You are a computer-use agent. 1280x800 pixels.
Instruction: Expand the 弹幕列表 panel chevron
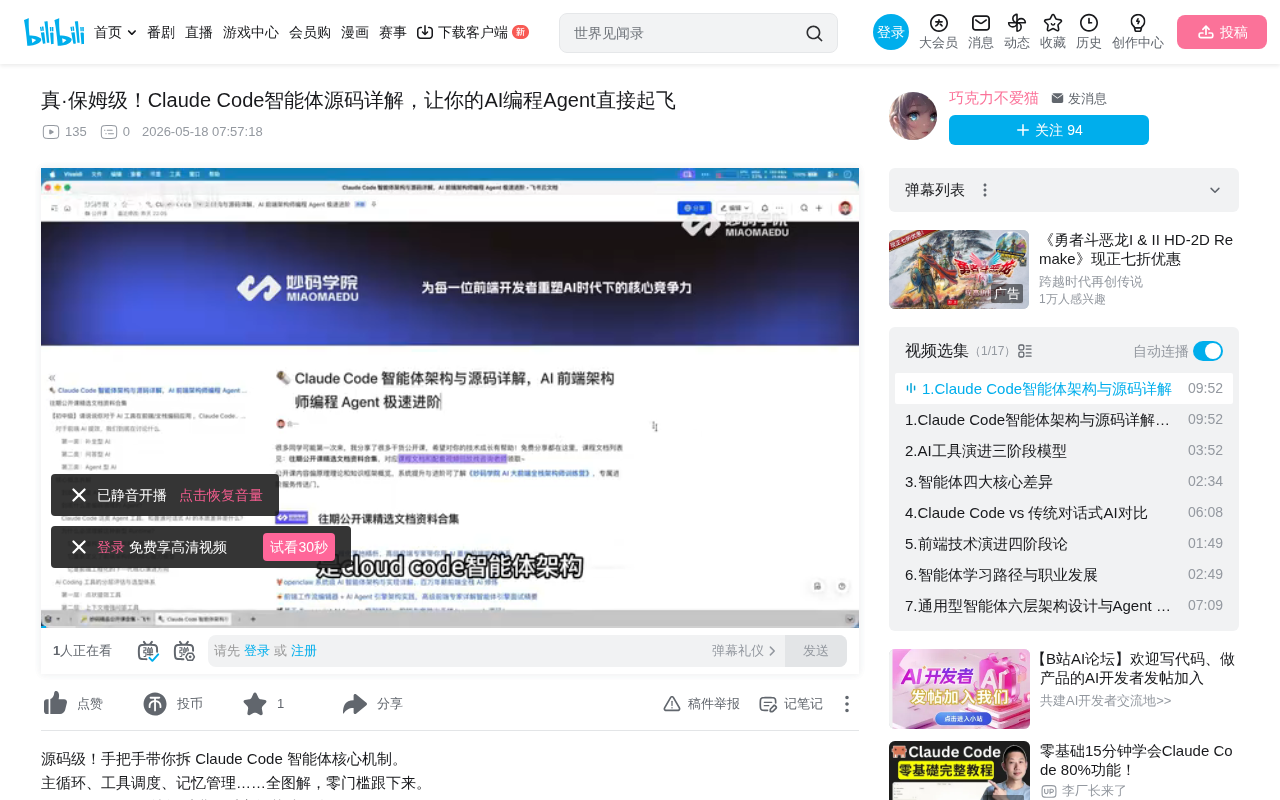point(1215,190)
